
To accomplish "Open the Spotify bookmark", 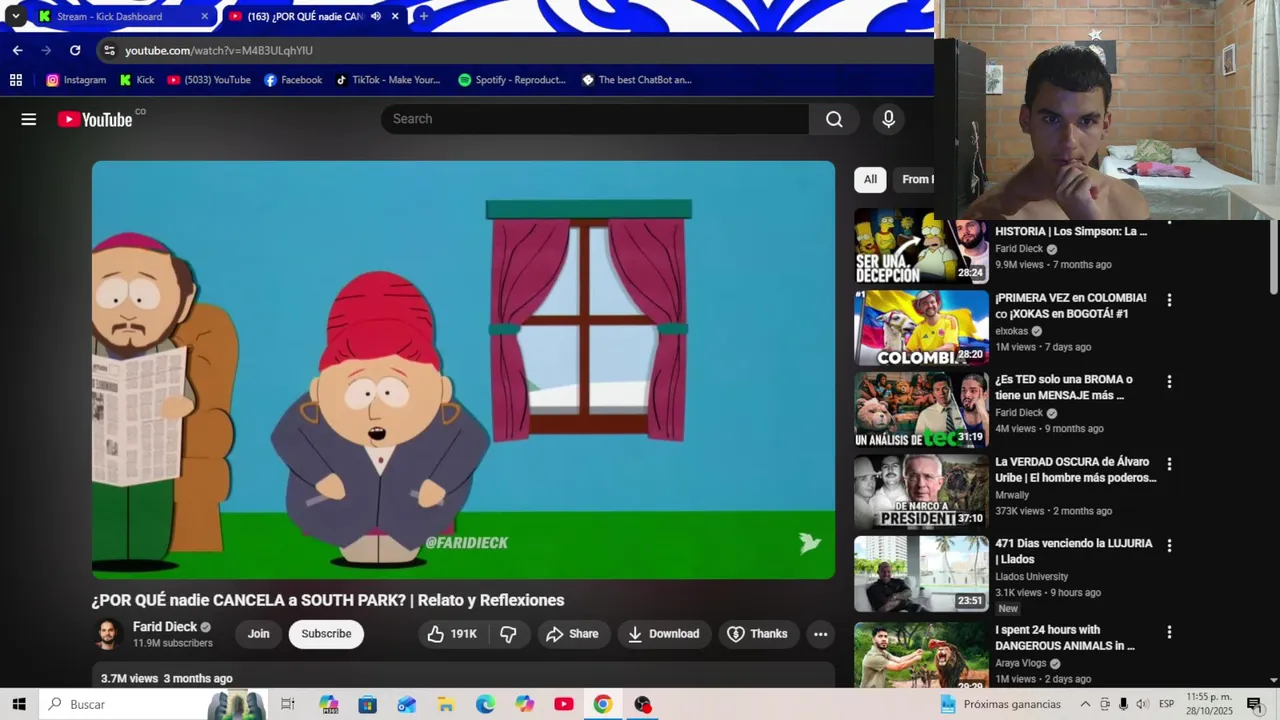I will tap(512, 80).
